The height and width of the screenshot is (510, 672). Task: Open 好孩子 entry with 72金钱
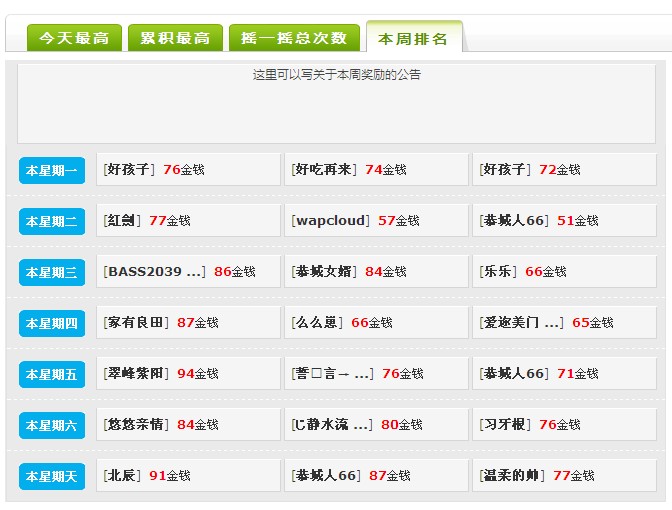pyautogui.click(x=564, y=170)
